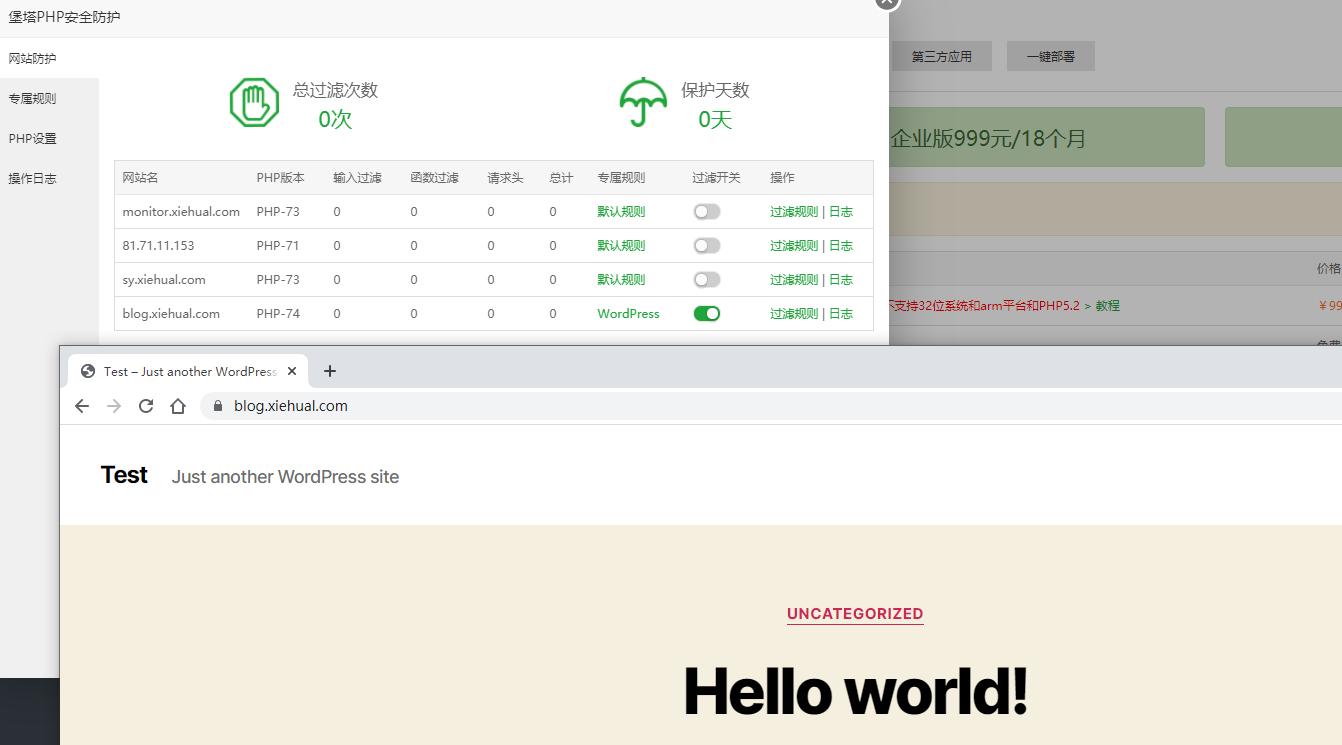Select PHP设置 sidebar tab
This screenshot has width=1342, height=745.
tap(49, 138)
